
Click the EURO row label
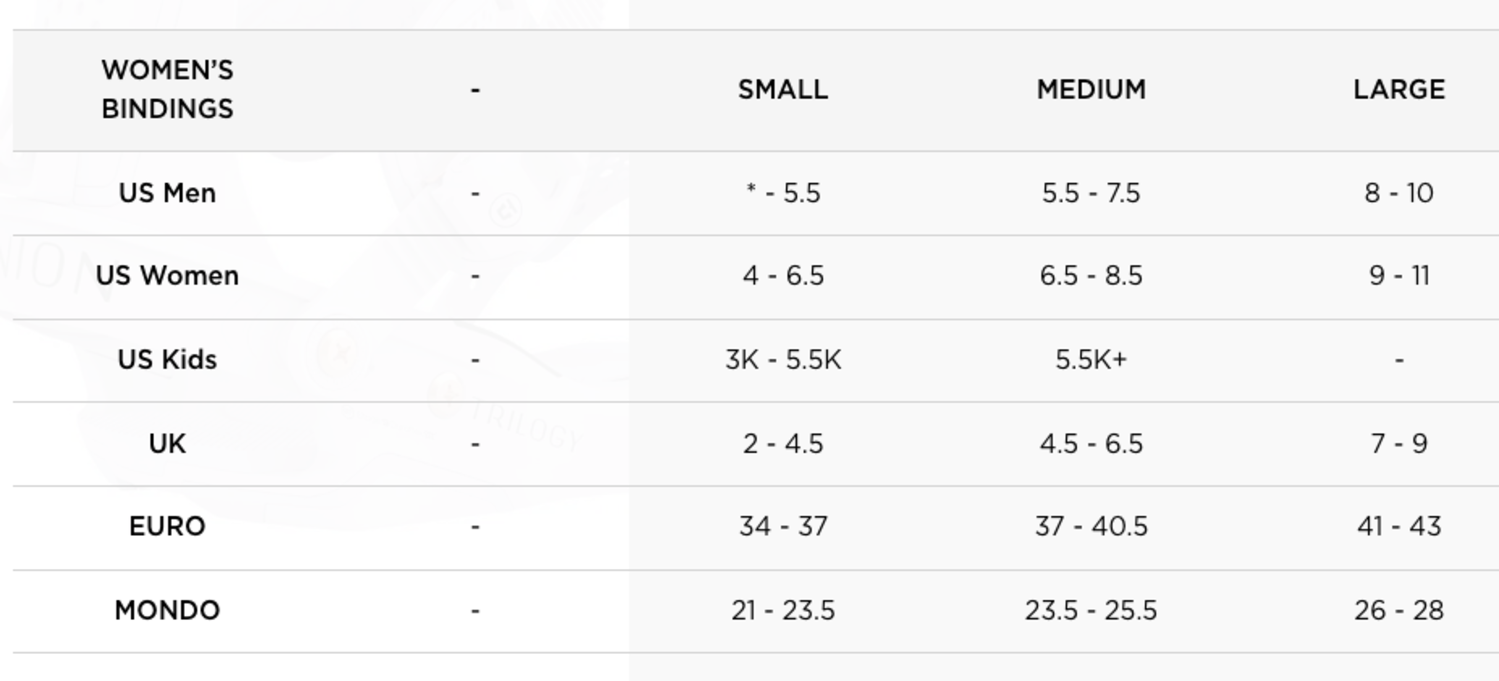click(167, 527)
